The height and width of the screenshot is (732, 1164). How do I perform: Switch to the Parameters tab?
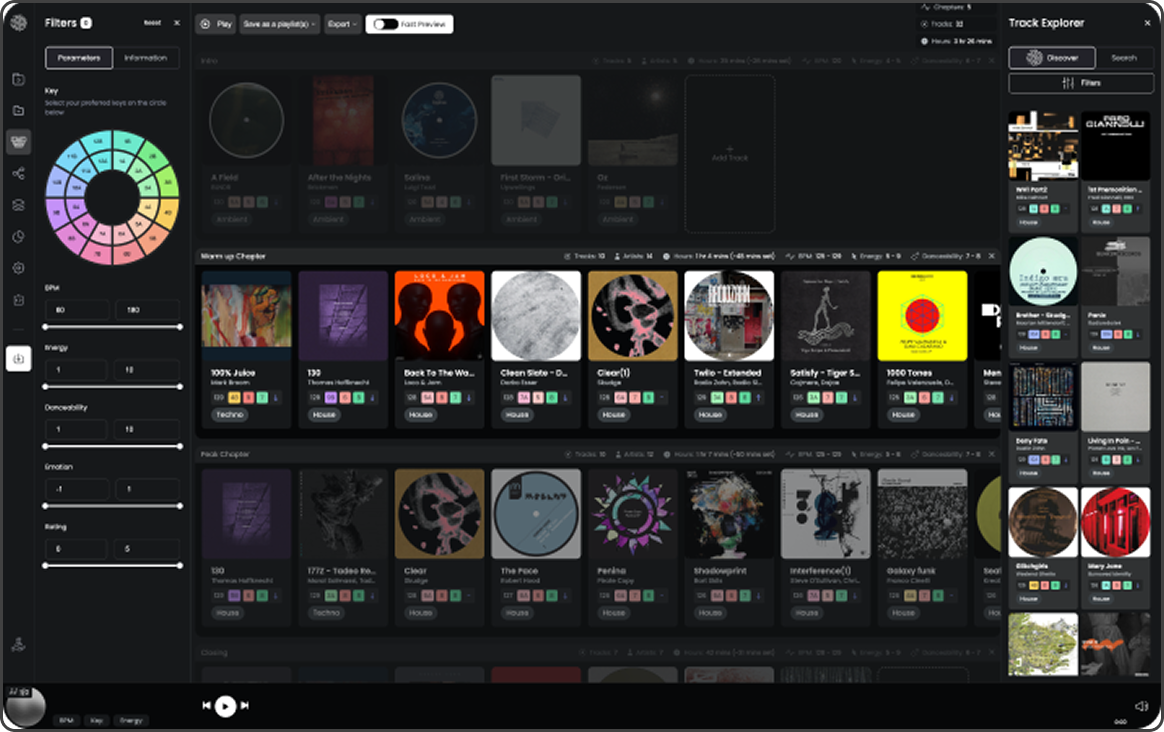79,57
